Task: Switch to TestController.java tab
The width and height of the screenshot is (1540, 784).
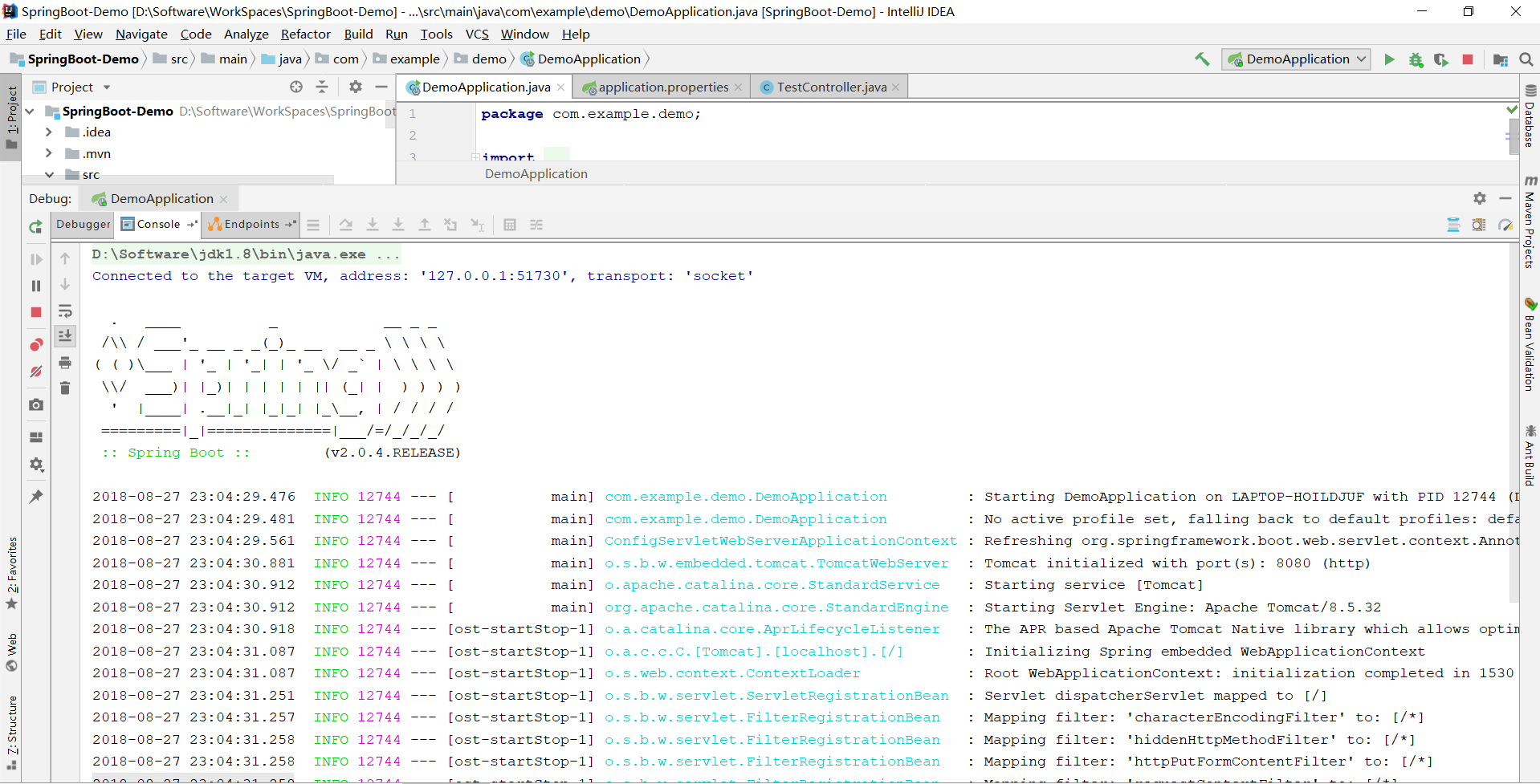Action: [x=830, y=87]
